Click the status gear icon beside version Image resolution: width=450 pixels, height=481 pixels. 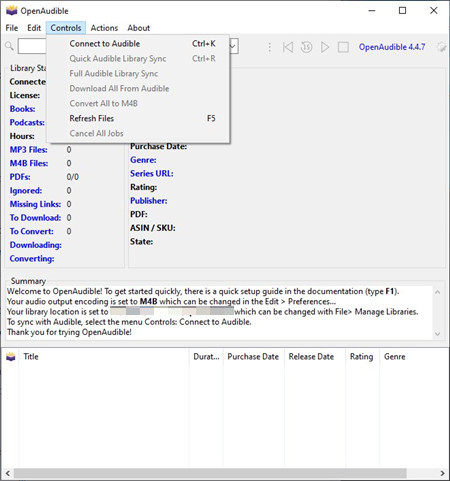[x=441, y=47]
